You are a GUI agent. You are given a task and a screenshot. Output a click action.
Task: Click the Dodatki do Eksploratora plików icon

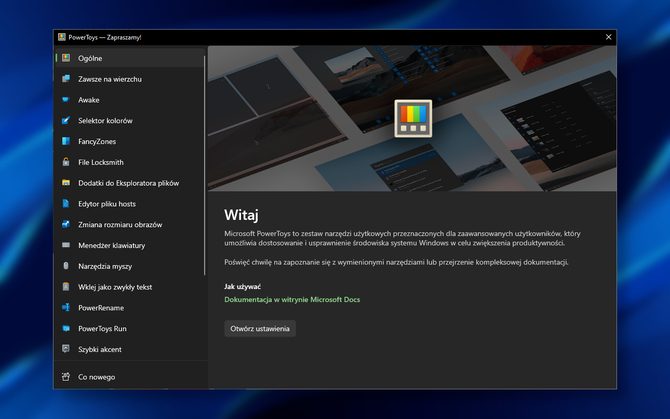coord(66,183)
